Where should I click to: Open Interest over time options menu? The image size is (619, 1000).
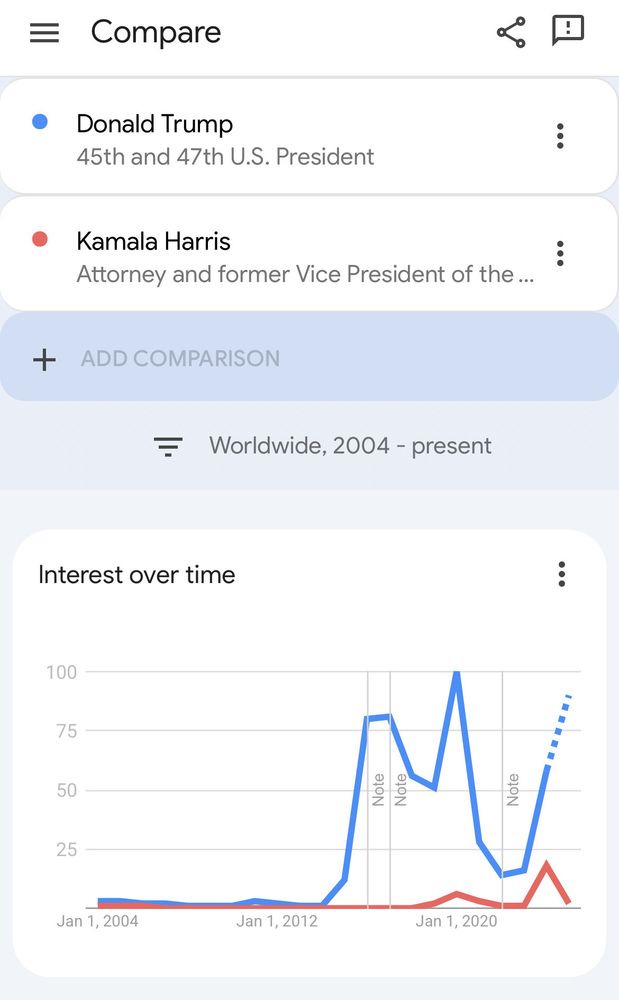561,574
